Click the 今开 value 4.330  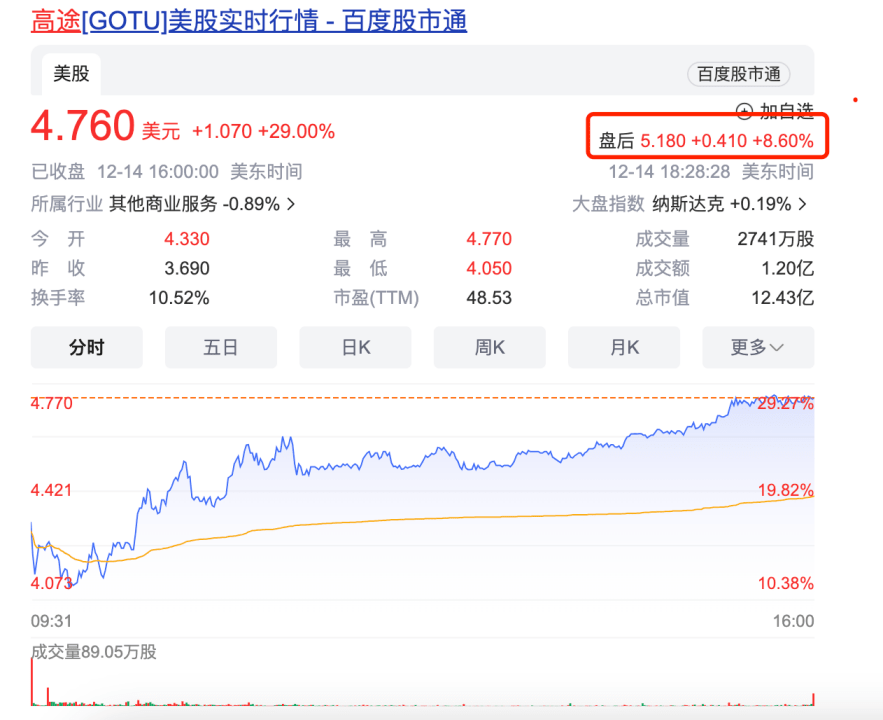[x=187, y=239]
